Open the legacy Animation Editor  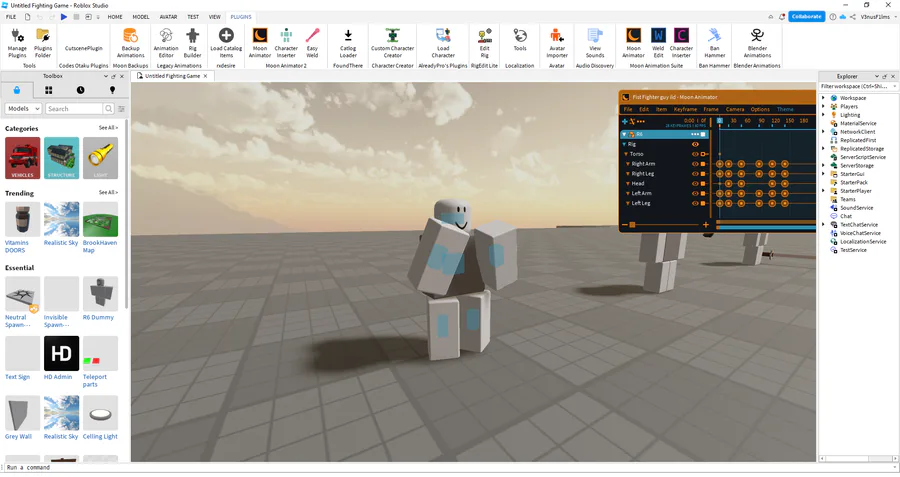[166, 43]
